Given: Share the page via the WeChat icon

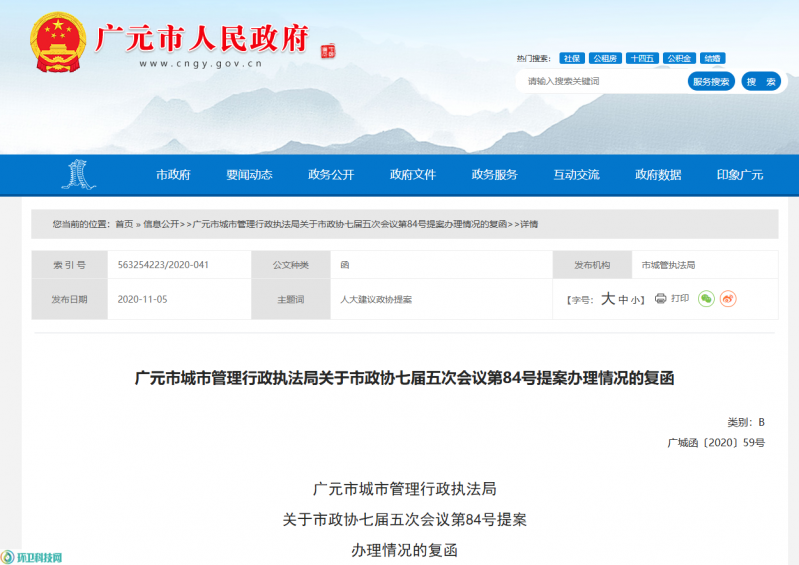Looking at the screenshot, I should [x=706, y=298].
